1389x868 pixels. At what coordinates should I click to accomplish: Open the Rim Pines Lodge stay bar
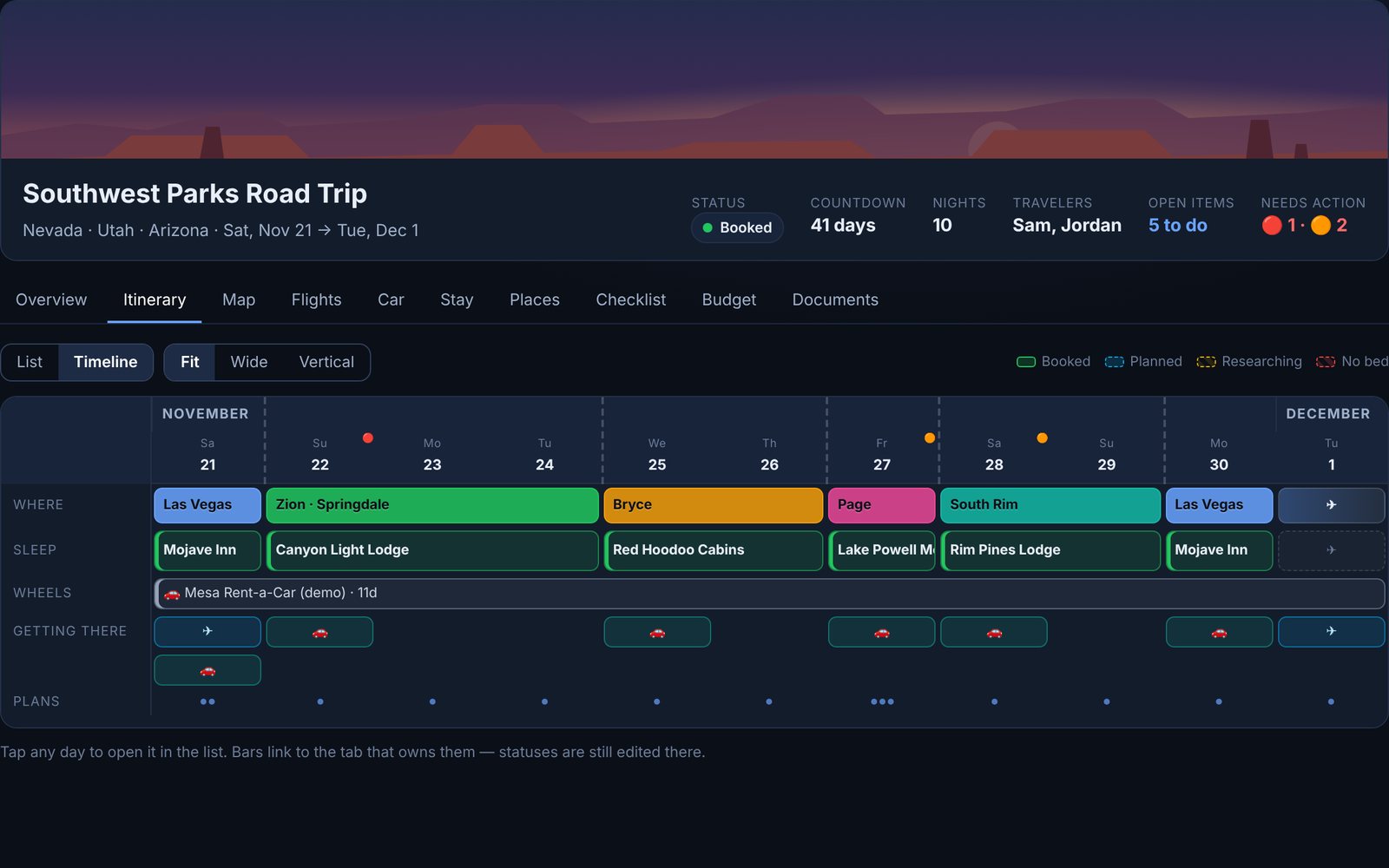click(1050, 550)
